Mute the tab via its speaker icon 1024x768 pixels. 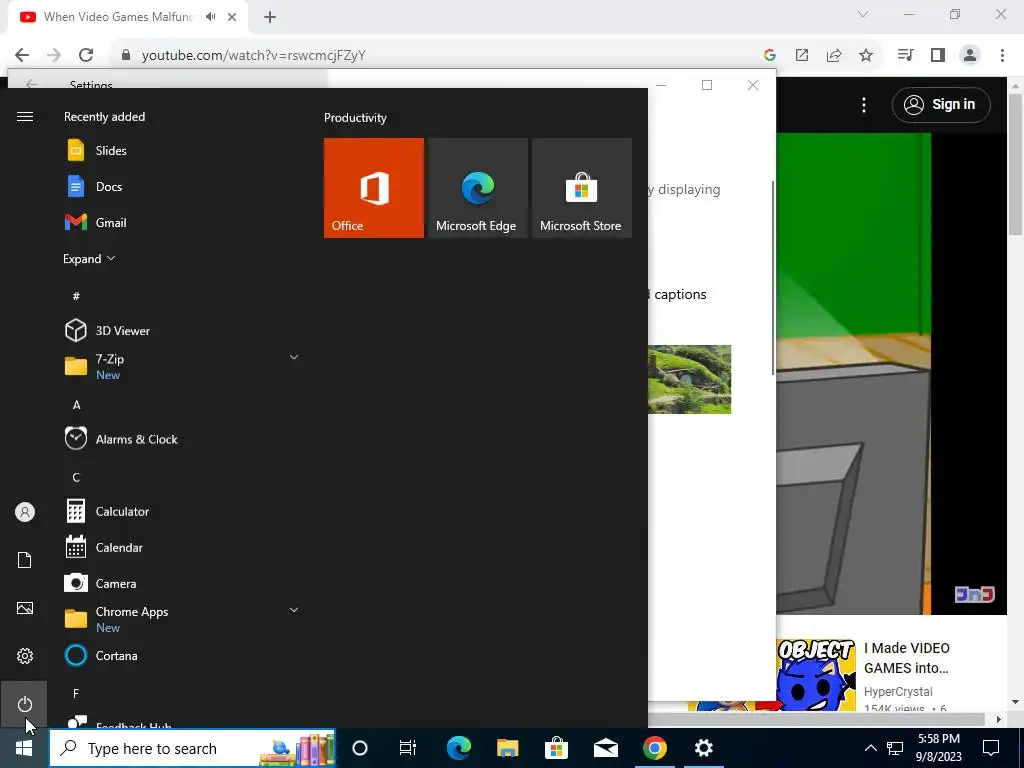click(x=210, y=17)
